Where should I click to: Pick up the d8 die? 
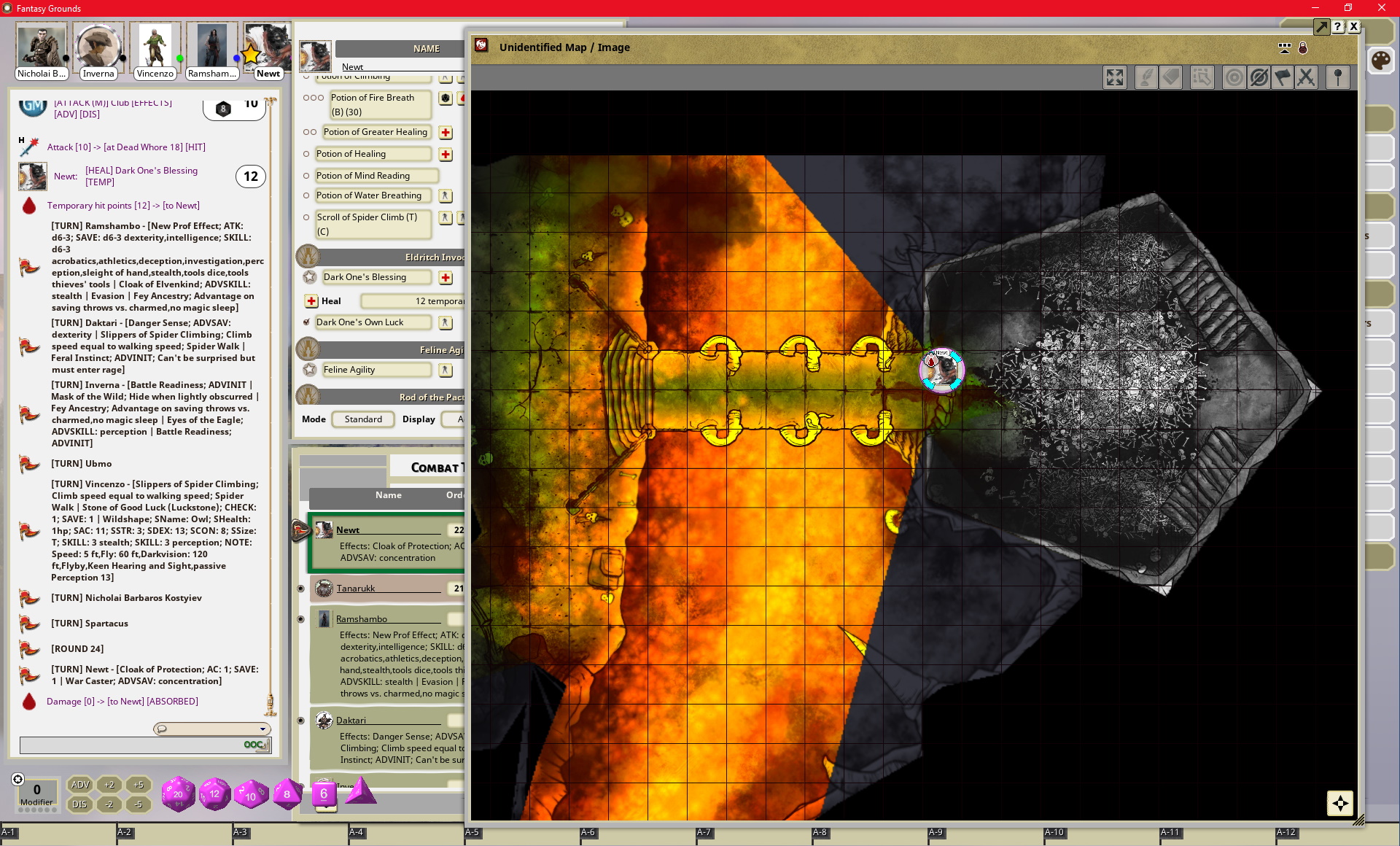(287, 794)
